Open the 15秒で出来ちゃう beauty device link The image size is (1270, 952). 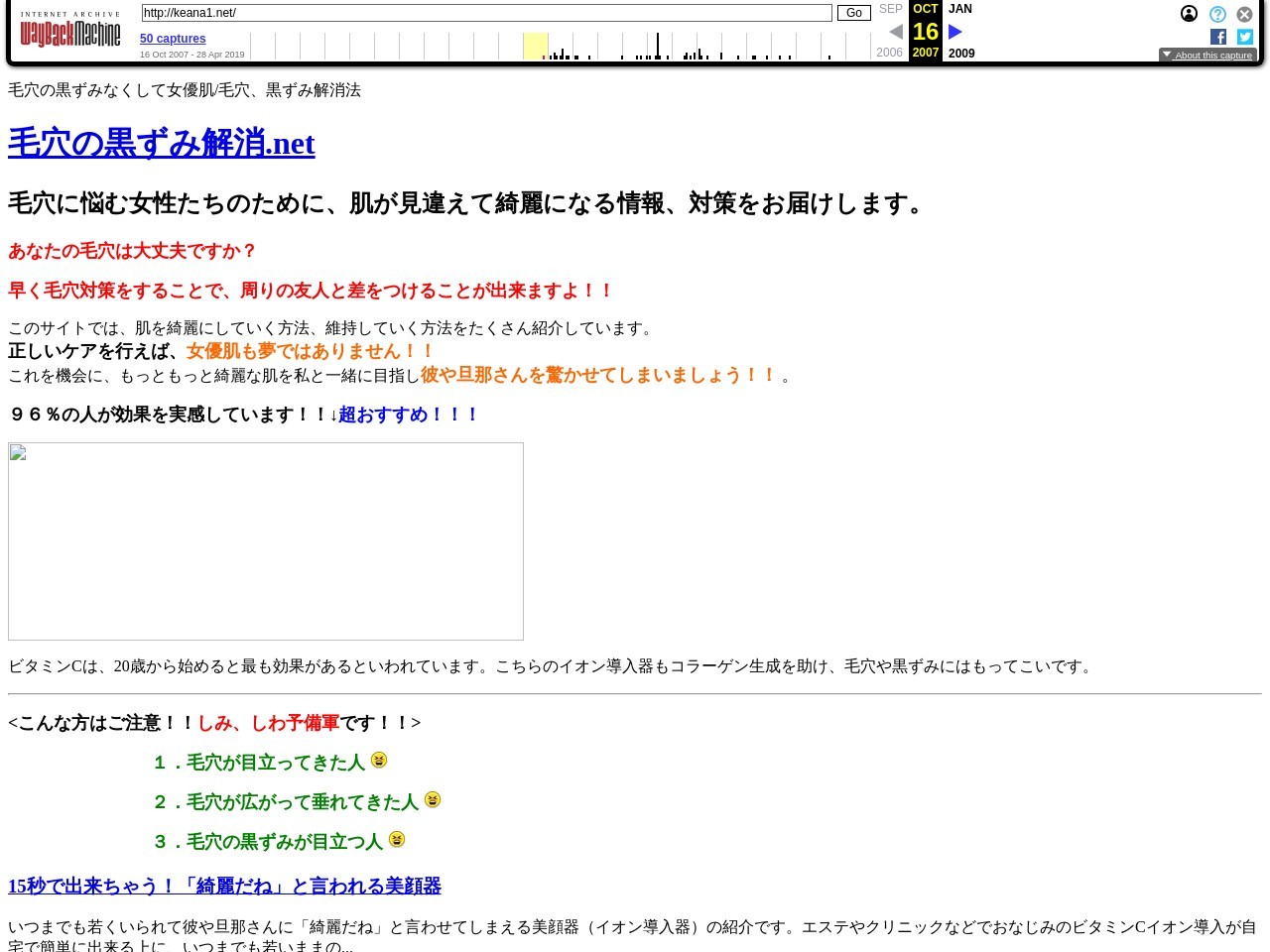click(x=224, y=886)
